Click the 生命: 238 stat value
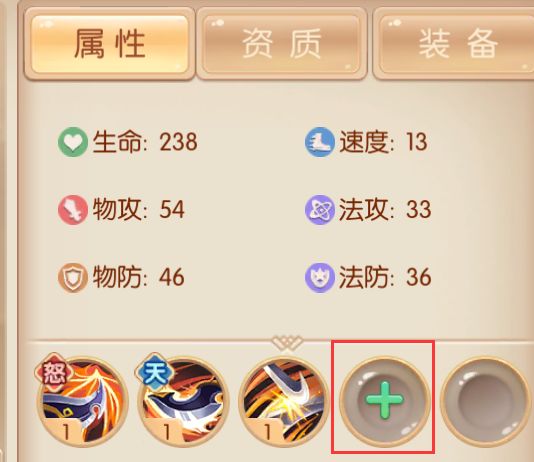 coord(145,142)
